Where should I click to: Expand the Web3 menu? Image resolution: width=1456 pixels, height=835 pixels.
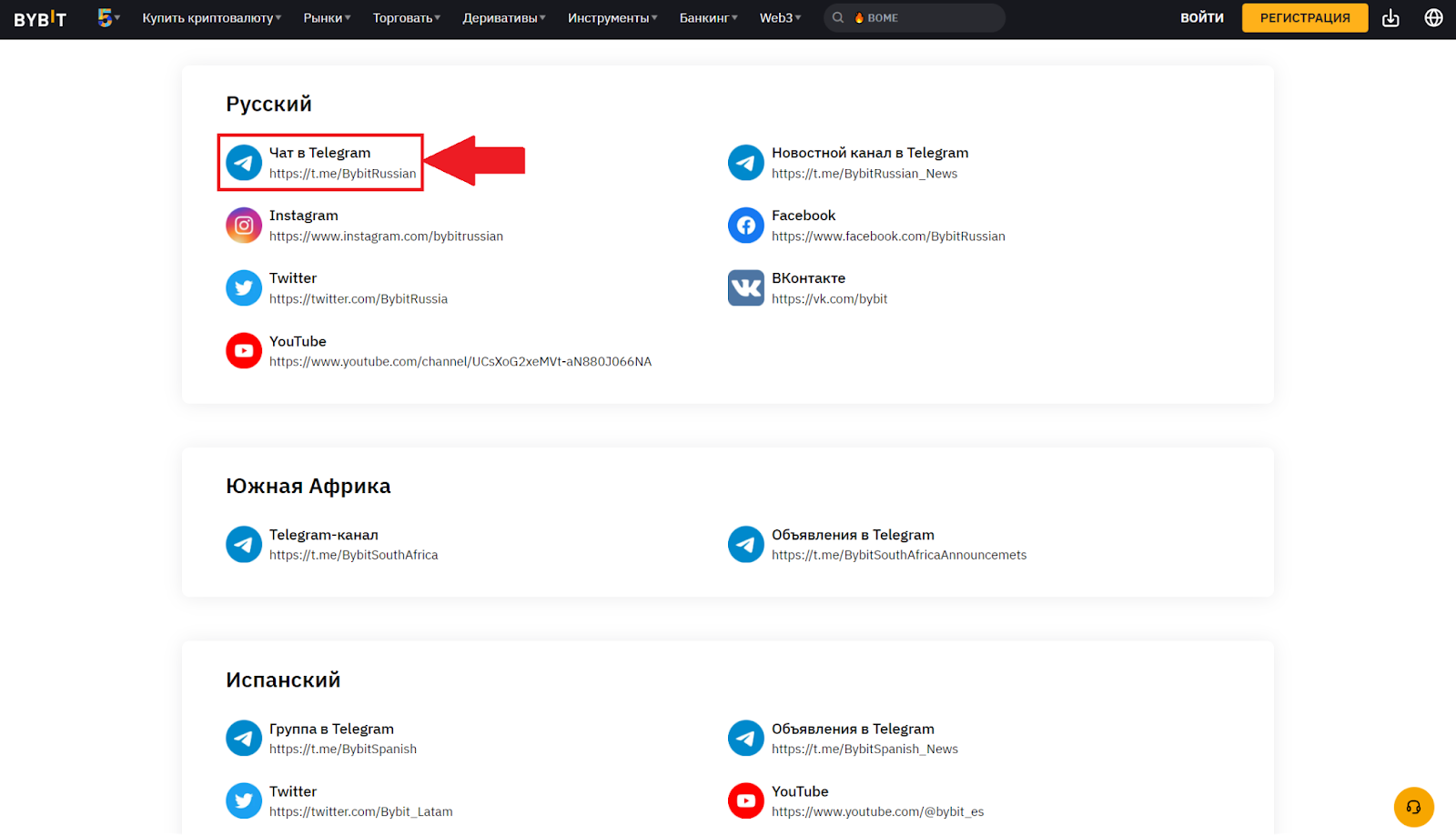pos(781,18)
